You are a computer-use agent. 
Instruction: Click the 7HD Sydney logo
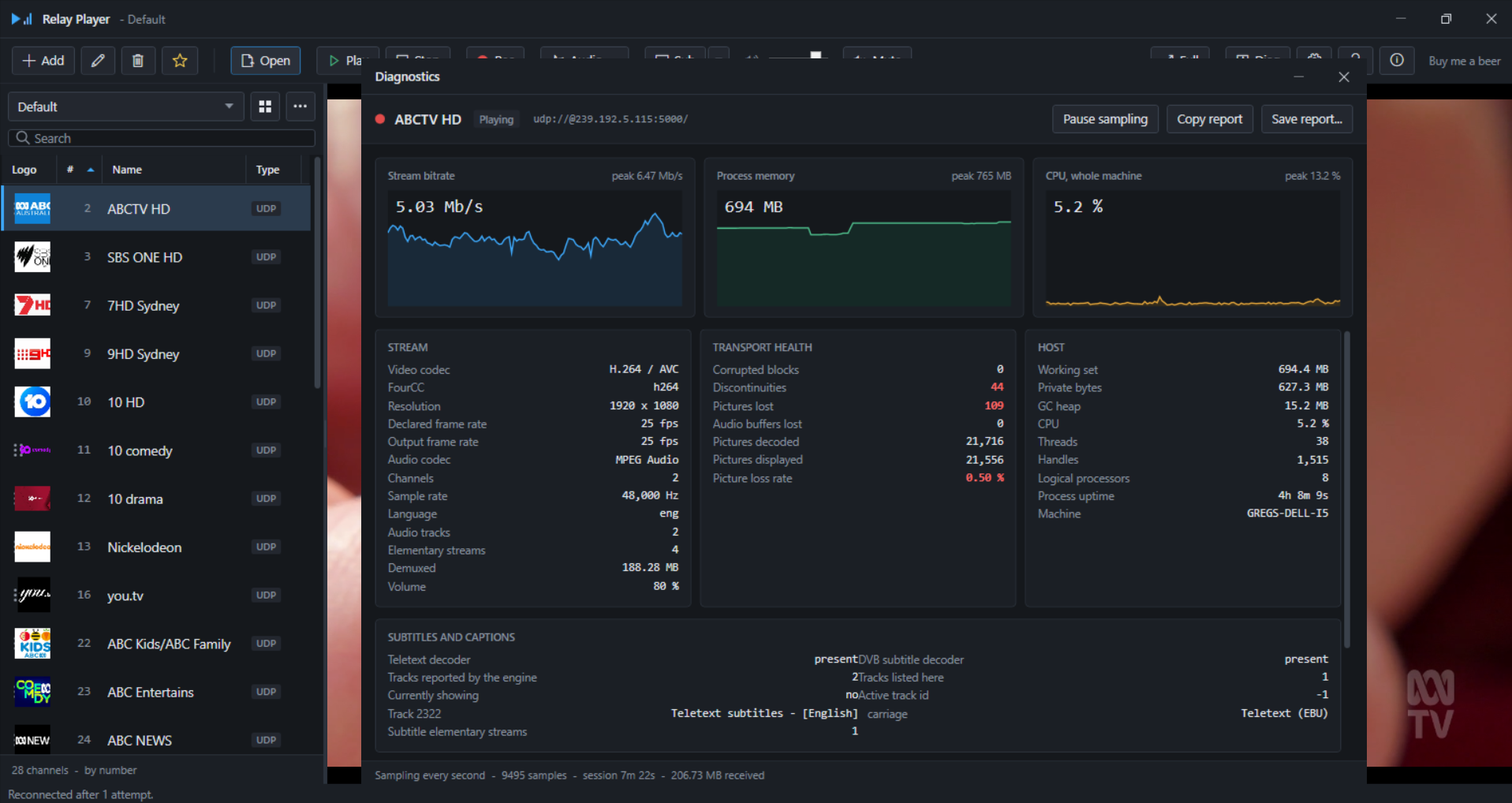(x=32, y=305)
